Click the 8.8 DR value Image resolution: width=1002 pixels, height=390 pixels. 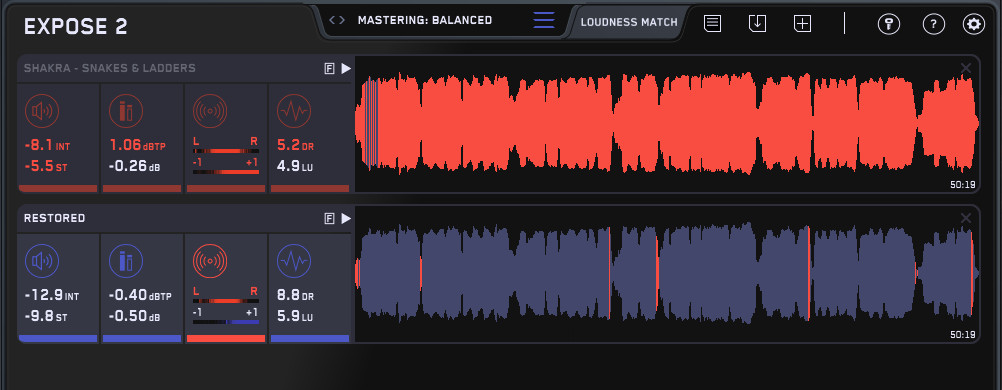pyautogui.click(x=295, y=296)
